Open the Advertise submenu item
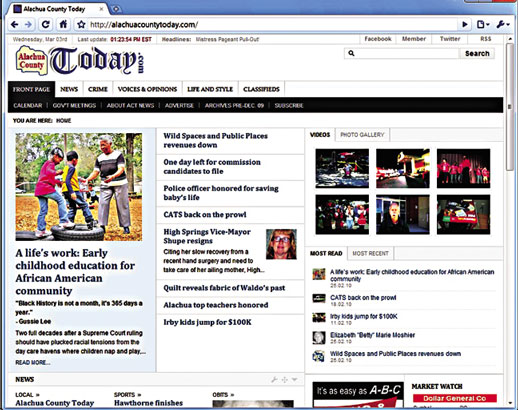 point(179,105)
